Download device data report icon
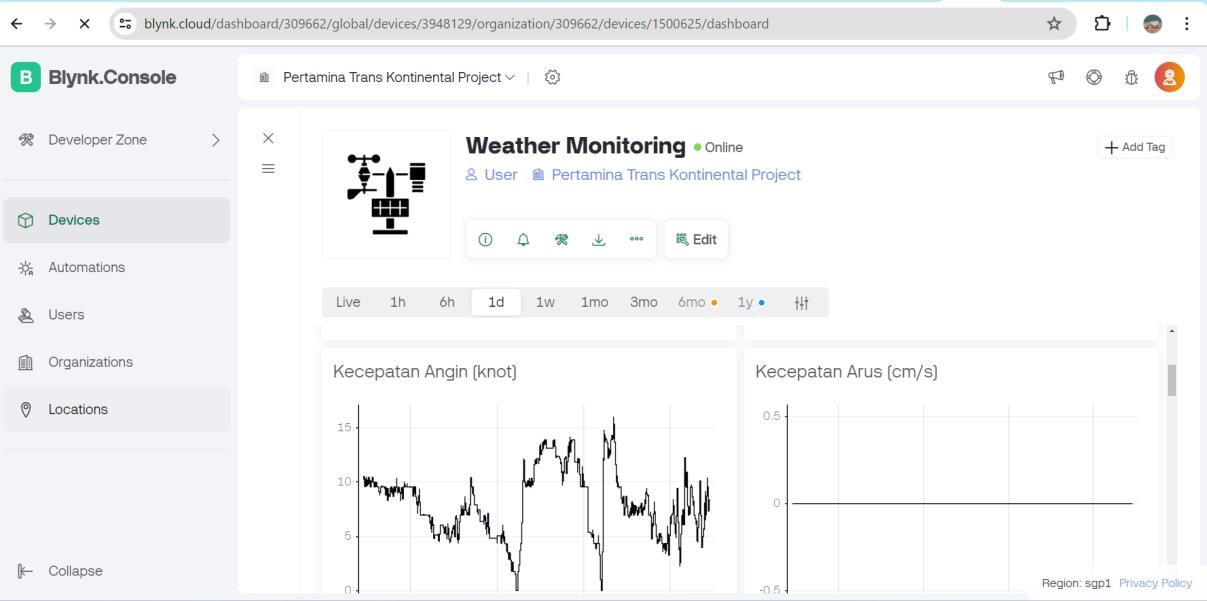Viewport: 1207px width, 601px height. point(598,240)
